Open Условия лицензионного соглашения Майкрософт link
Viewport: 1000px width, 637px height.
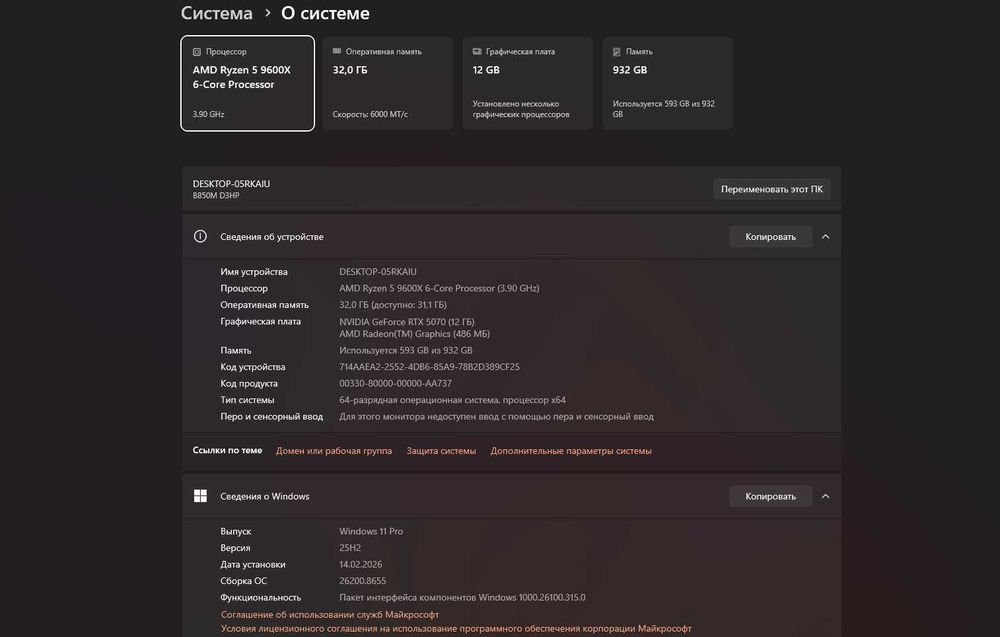(x=456, y=629)
